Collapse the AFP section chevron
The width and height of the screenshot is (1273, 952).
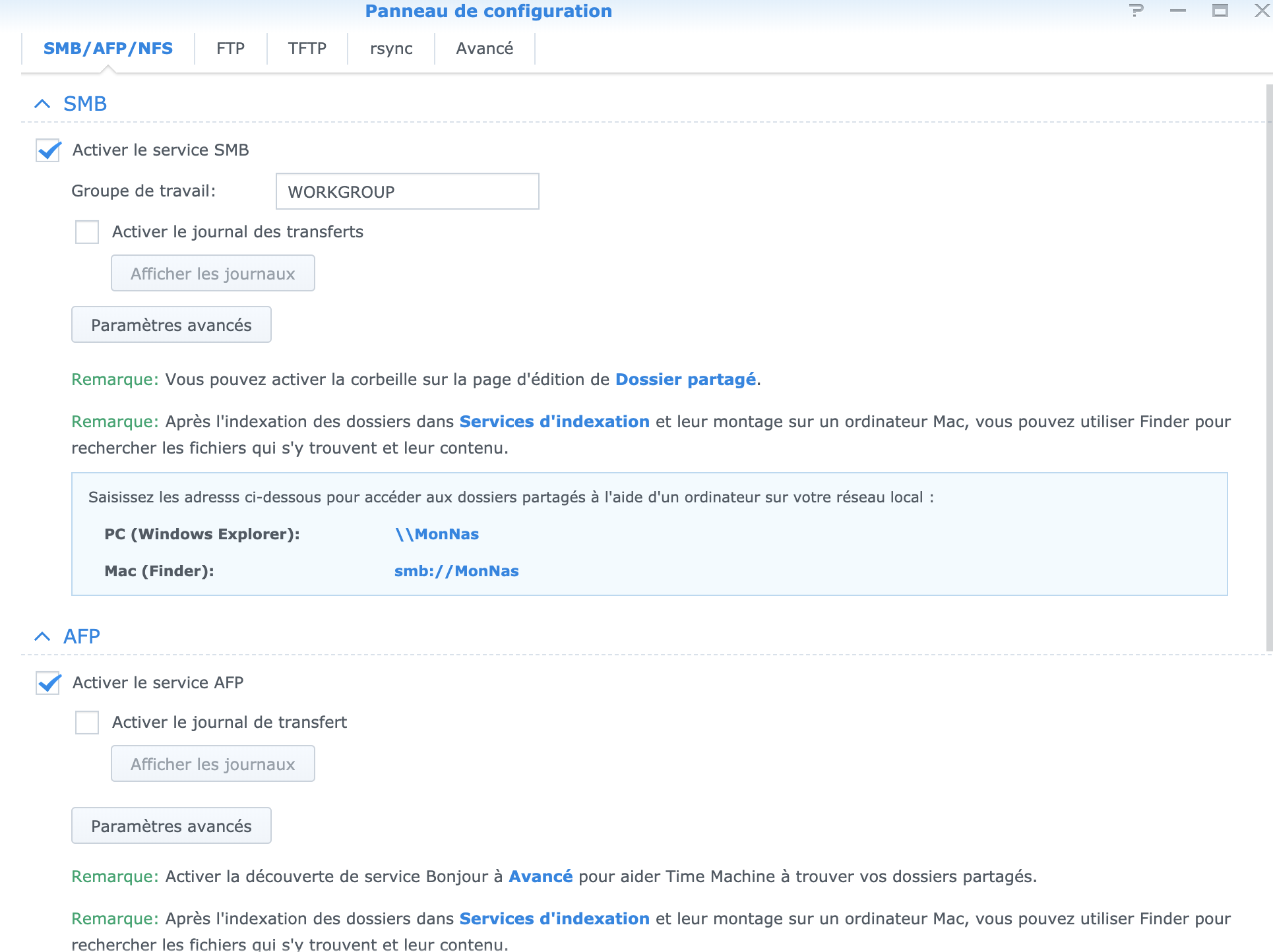[42, 637]
